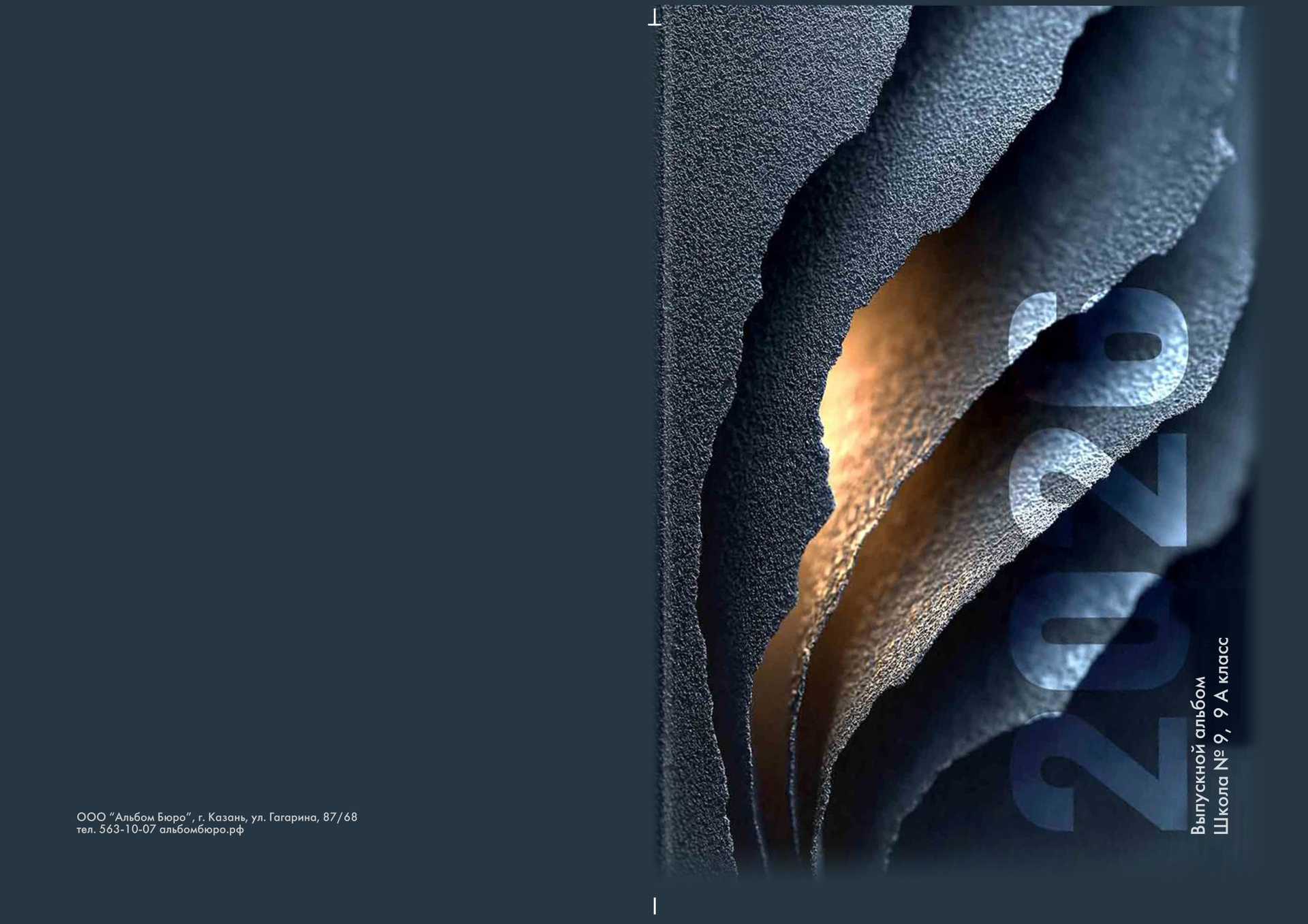Click the bottom spine crop mark
The height and width of the screenshot is (924, 1308).
pos(655,905)
